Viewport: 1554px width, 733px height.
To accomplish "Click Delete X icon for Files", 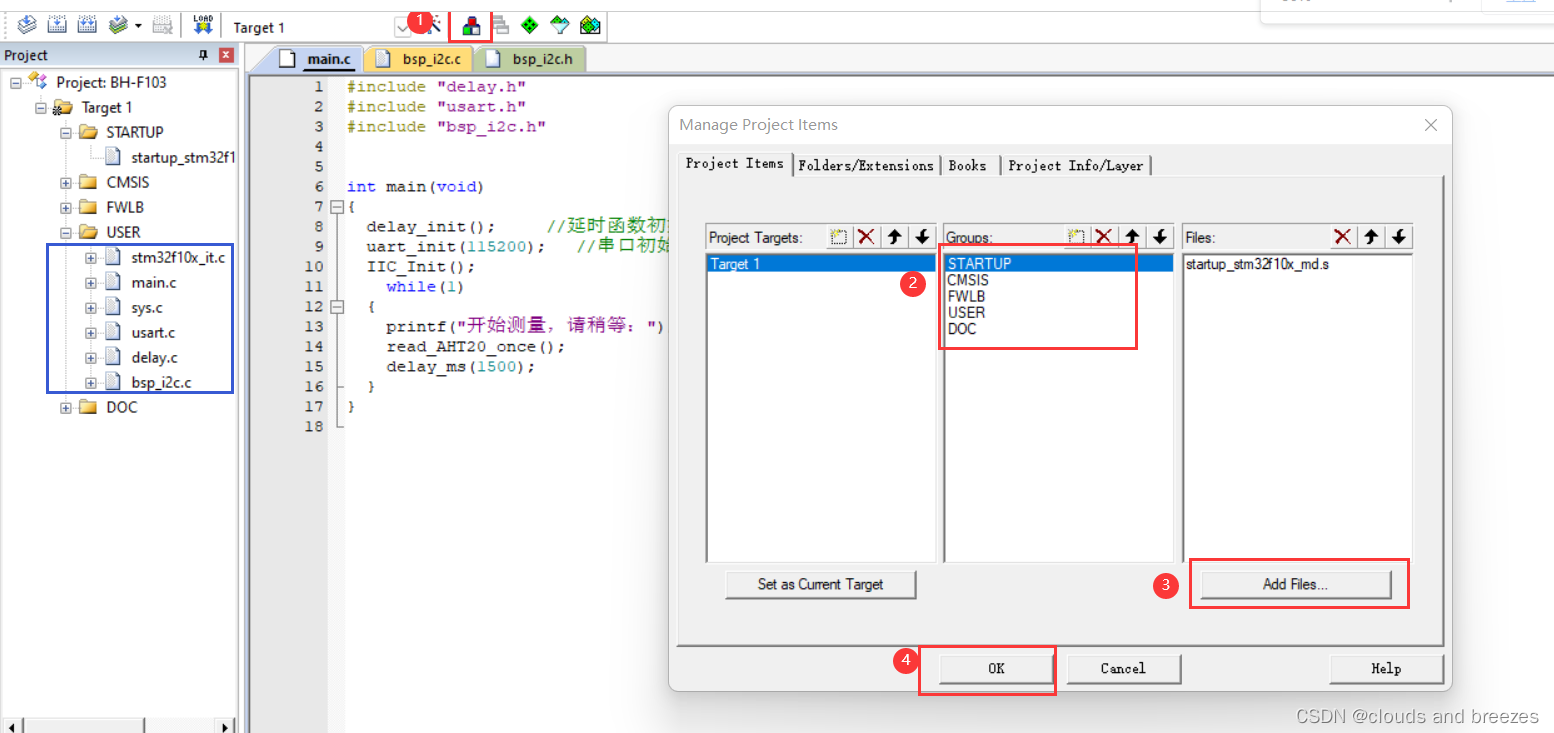I will (1343, 237).
